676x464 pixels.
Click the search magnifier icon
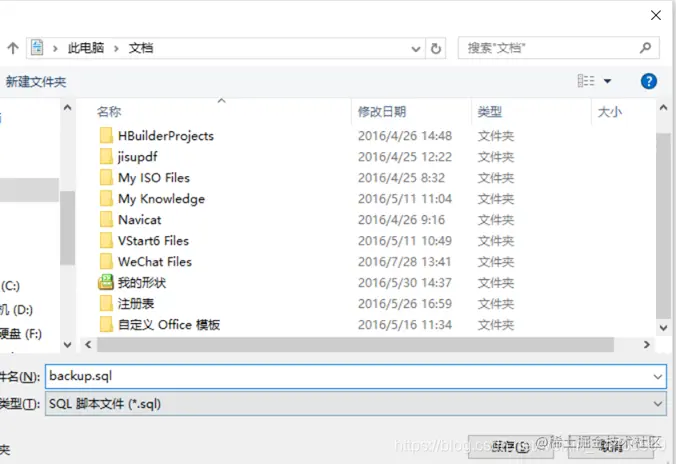pyautogui.click(x=645, y=47)
